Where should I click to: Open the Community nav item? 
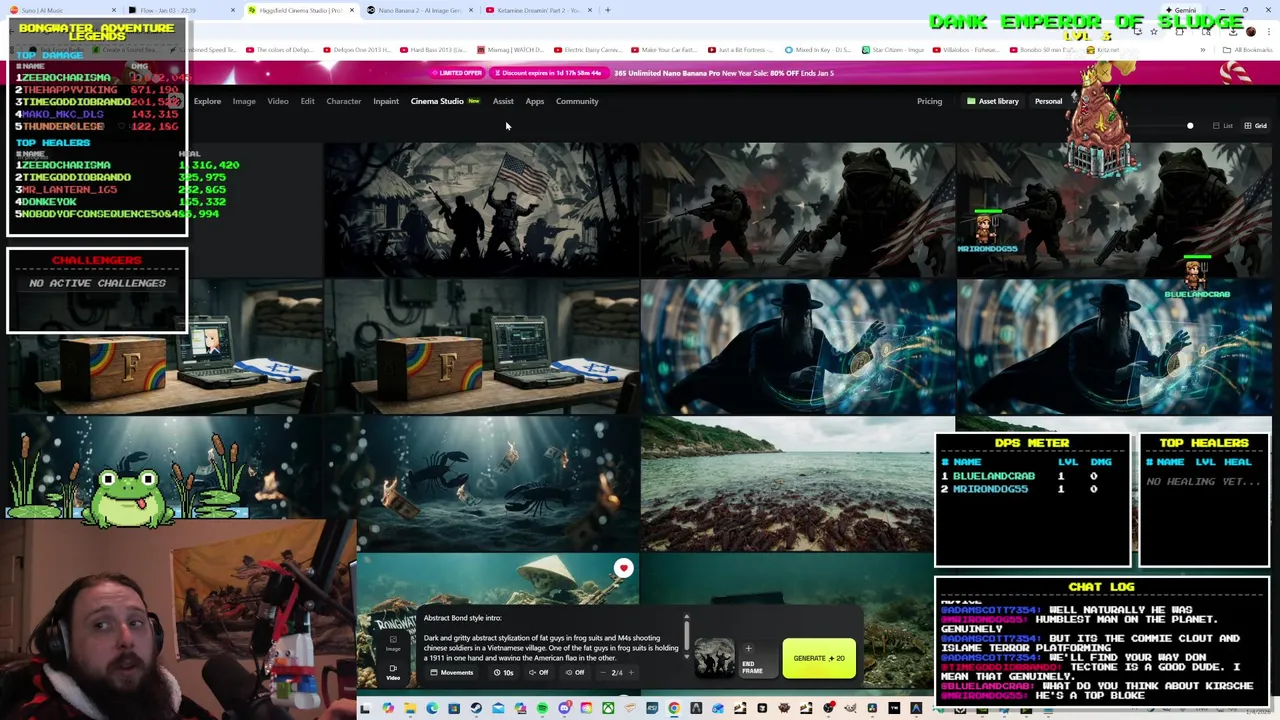point(577,101)
